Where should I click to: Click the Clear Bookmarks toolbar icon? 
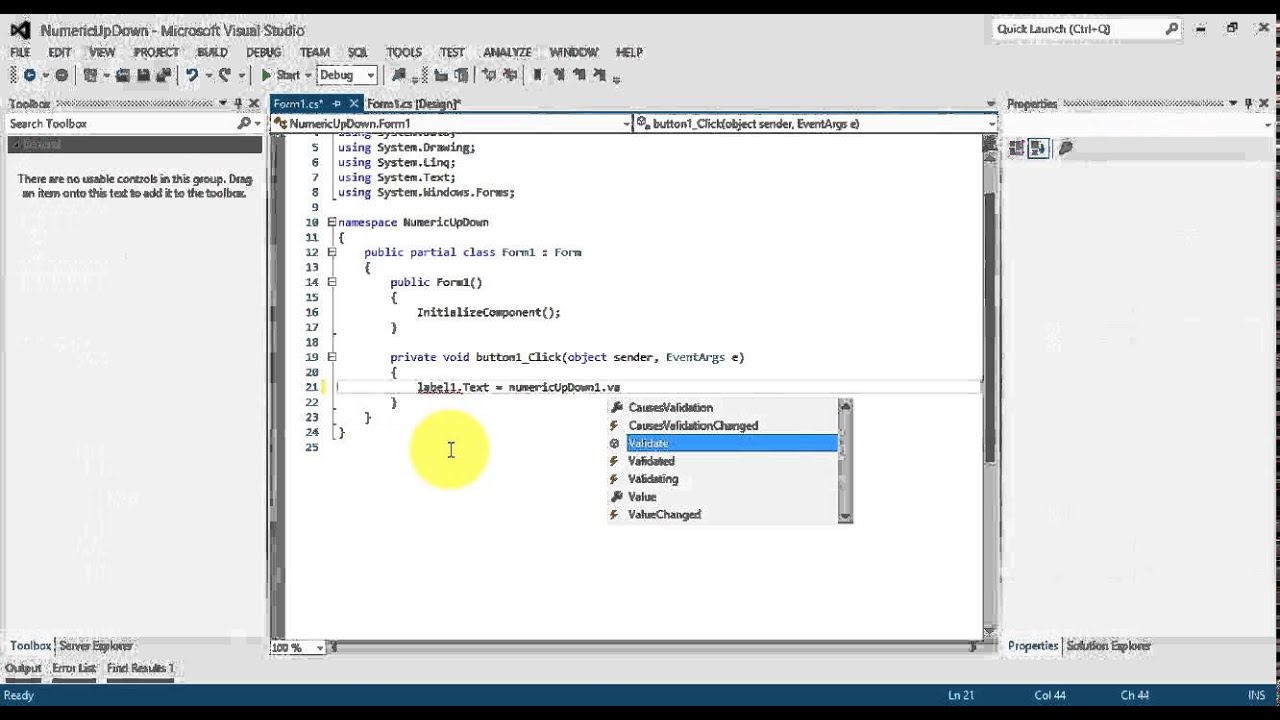[599, 75]
